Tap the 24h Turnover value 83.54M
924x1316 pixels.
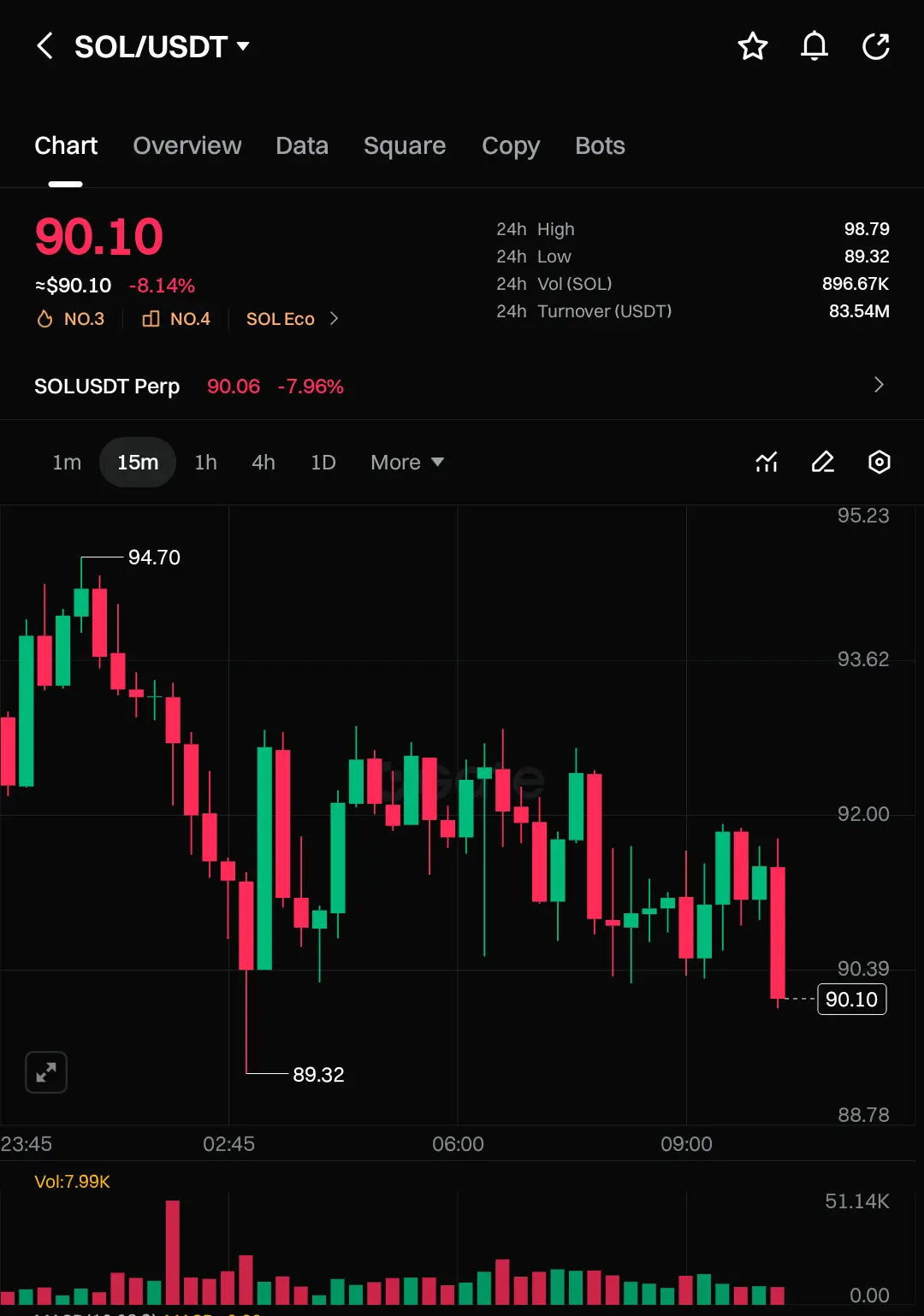(x=859, y=311)
